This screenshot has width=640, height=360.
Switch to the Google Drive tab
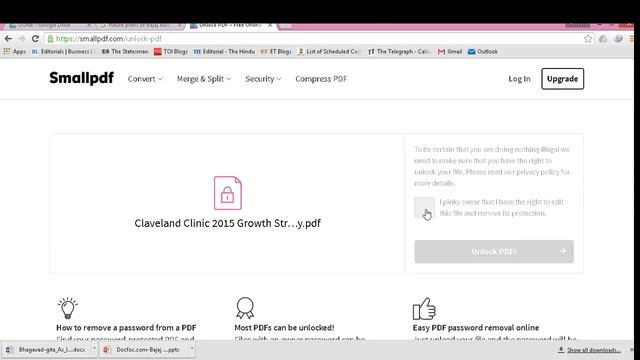[x=47, y=26]
